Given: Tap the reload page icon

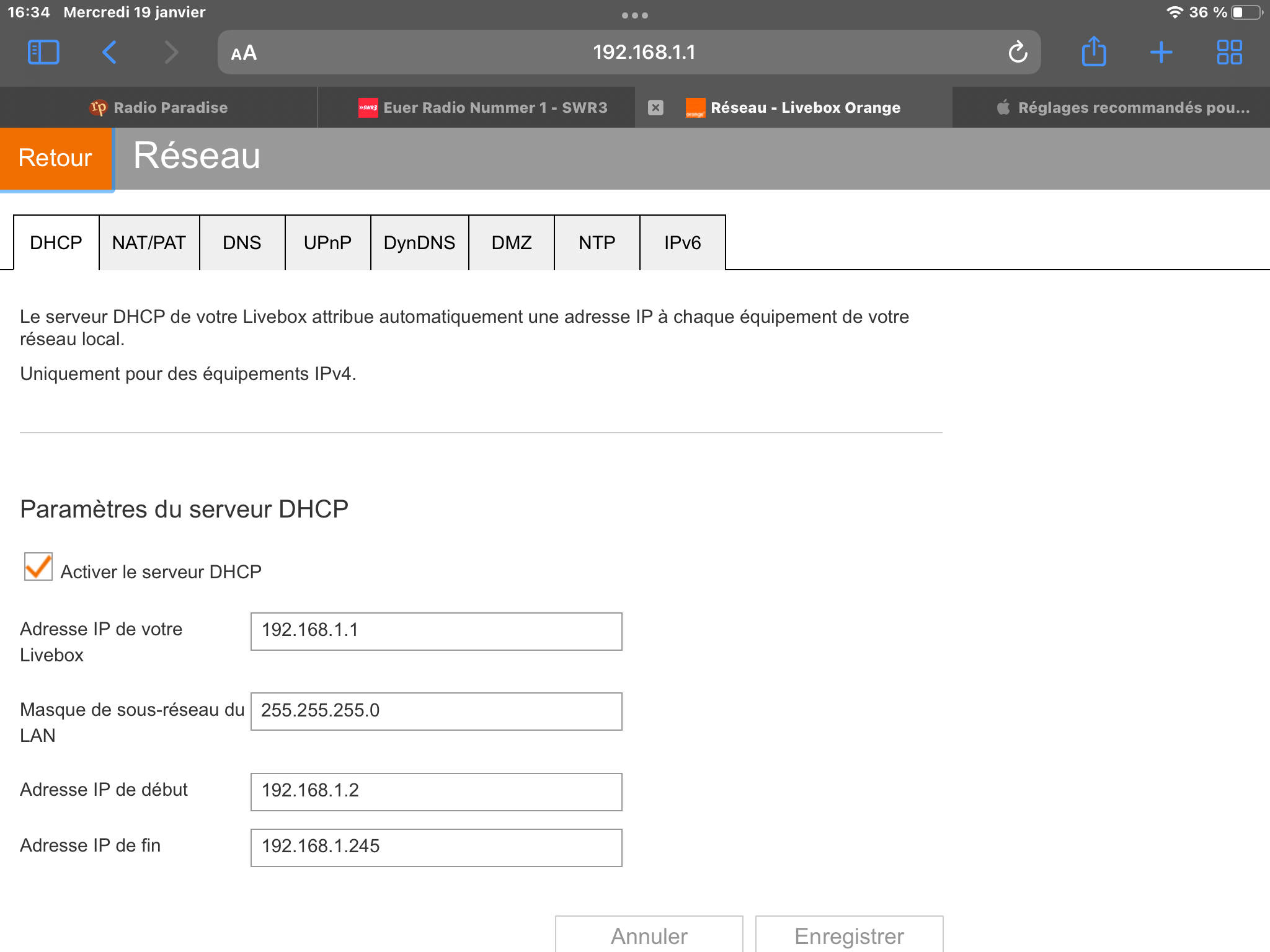Looking at the screenshot, I should (x=1018, y=52).
